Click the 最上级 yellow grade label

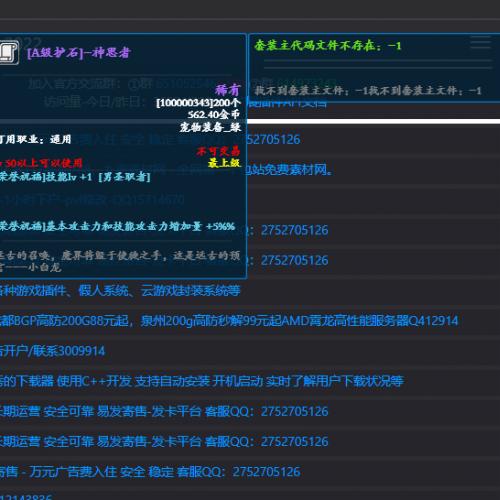pos(224,163)
